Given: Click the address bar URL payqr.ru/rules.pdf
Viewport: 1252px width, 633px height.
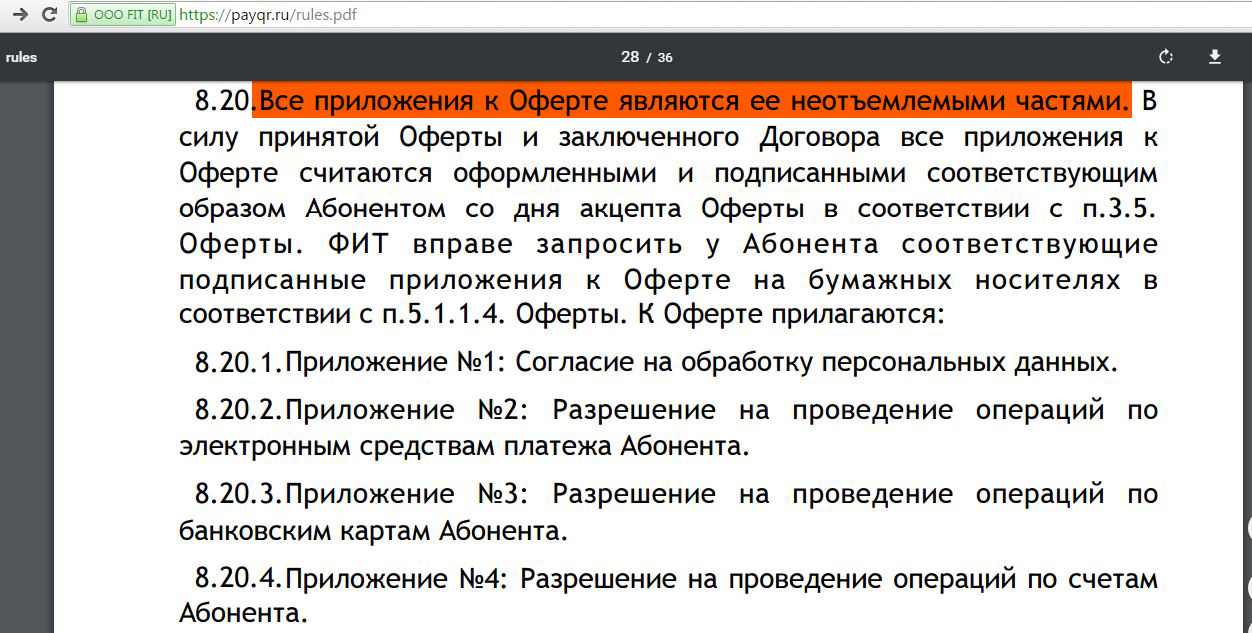Looking at the screenshot, I should tap(267, 15).
